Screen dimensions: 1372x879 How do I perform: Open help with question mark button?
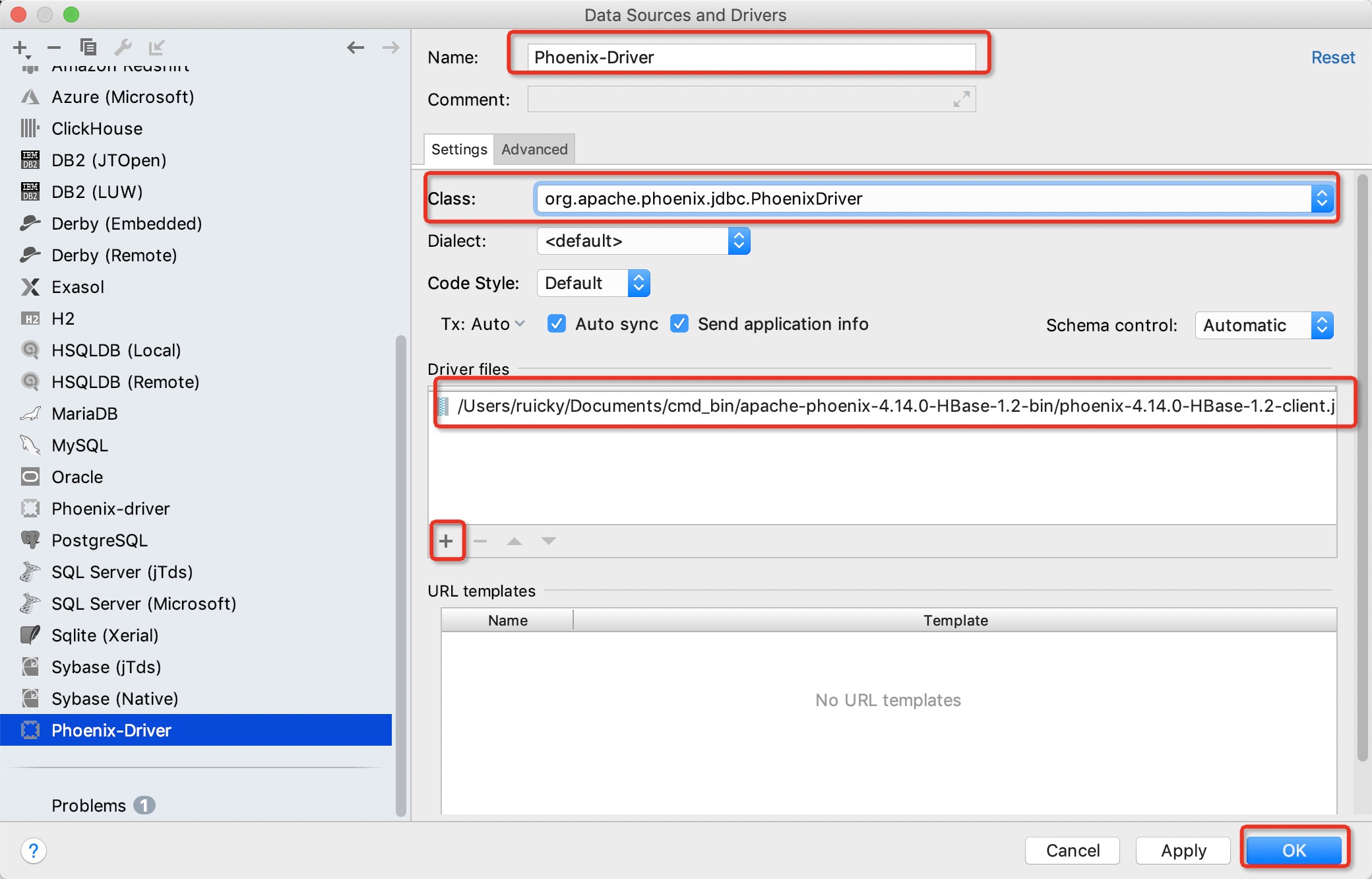33,851
